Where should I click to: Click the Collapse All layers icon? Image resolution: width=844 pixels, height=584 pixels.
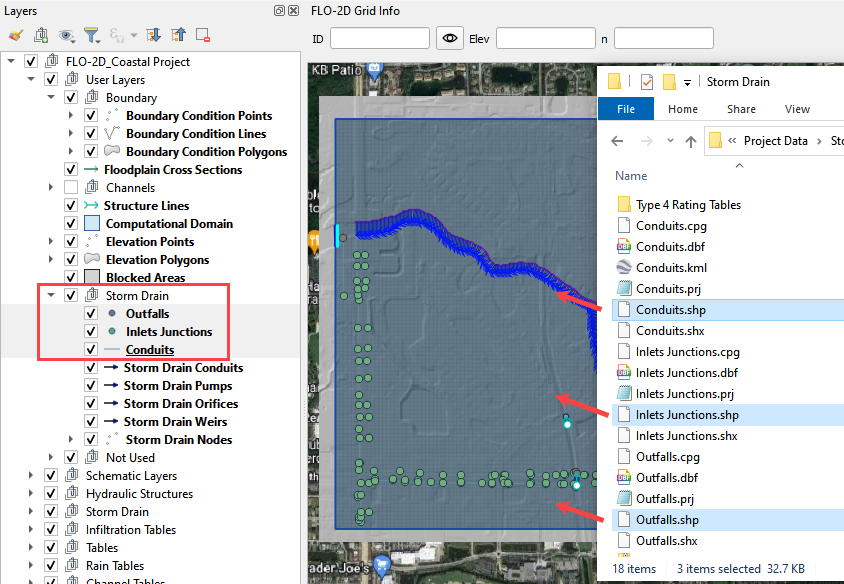[x=178, y=35]
